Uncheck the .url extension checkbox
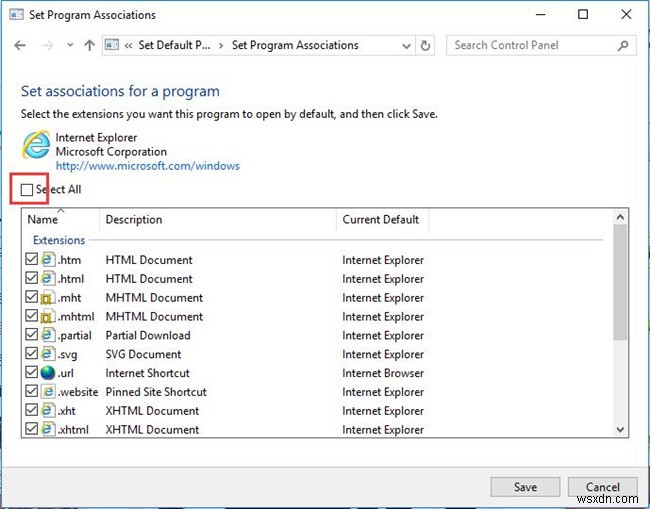The height and width of the screenshot is (509, 650). pos(32,372)
